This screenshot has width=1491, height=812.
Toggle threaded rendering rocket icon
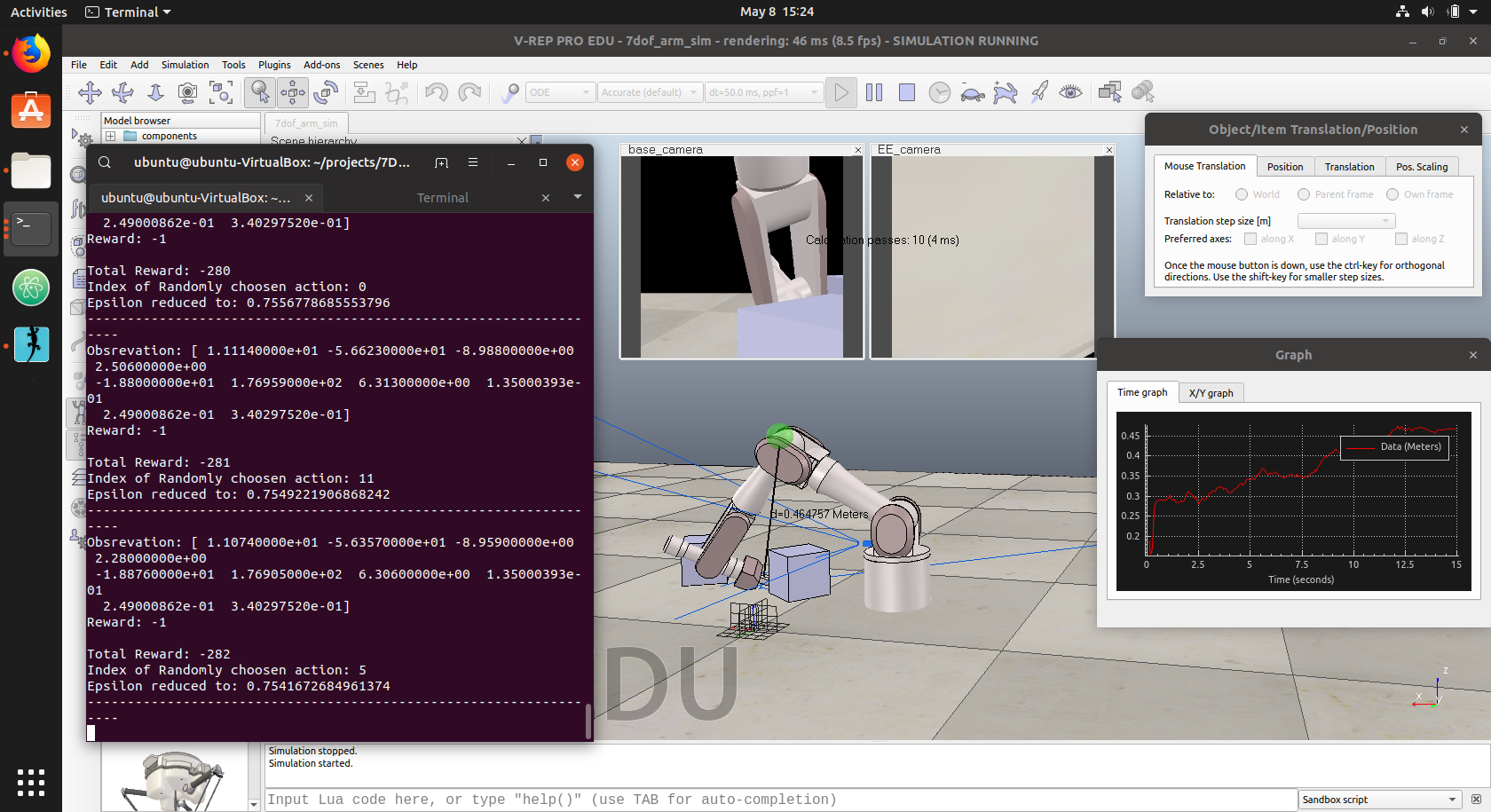coord(1038,92)
